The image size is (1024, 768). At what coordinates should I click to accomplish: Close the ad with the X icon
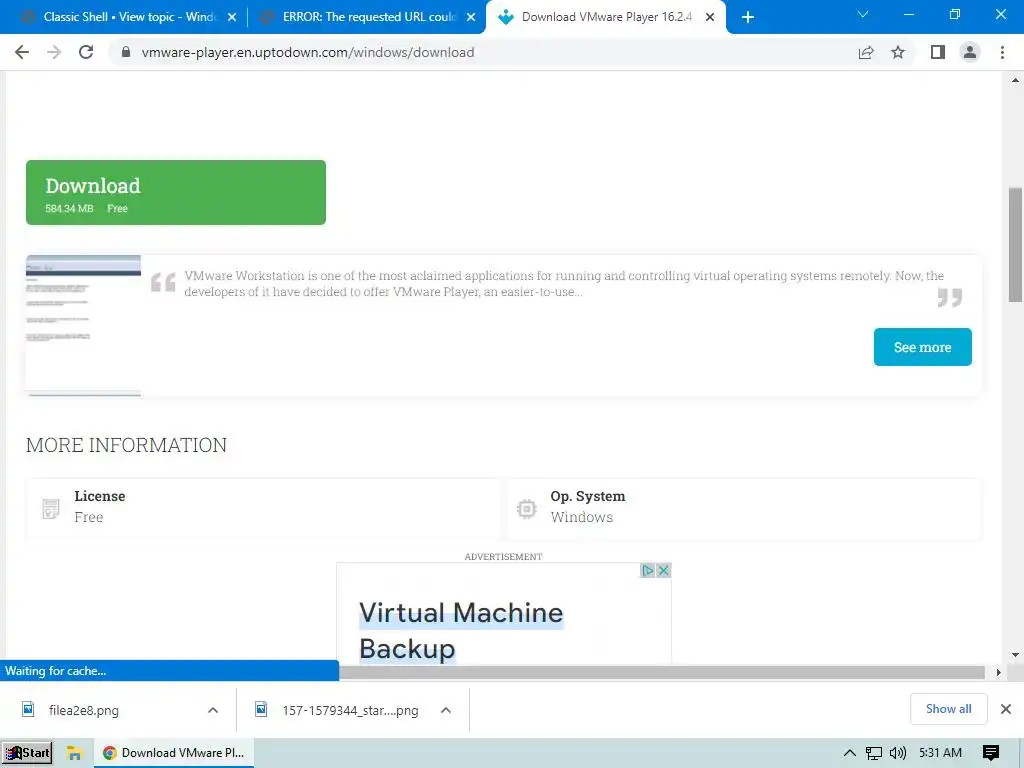(663, 570)
